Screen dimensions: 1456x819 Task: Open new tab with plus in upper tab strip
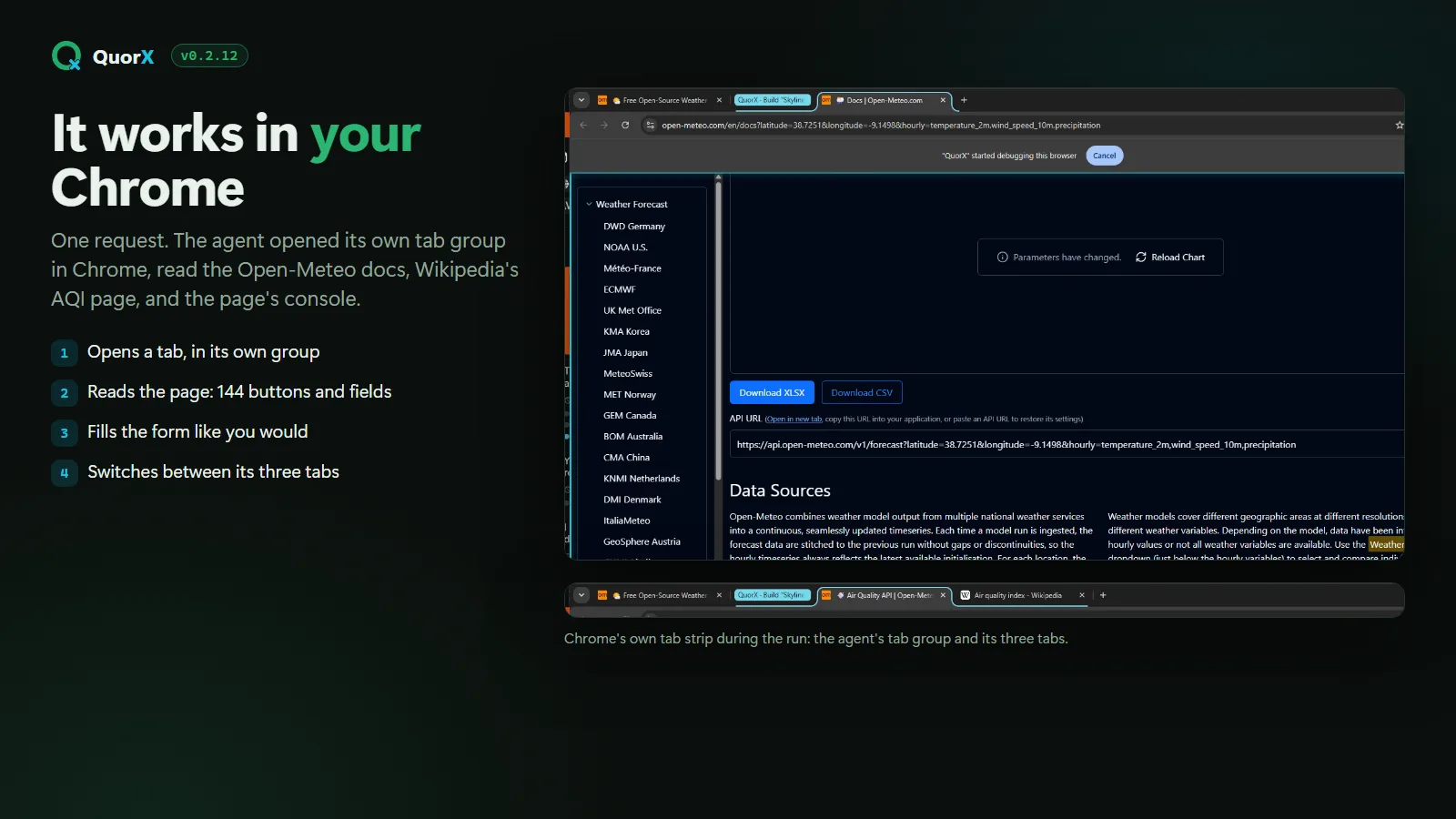pos(965,100)
